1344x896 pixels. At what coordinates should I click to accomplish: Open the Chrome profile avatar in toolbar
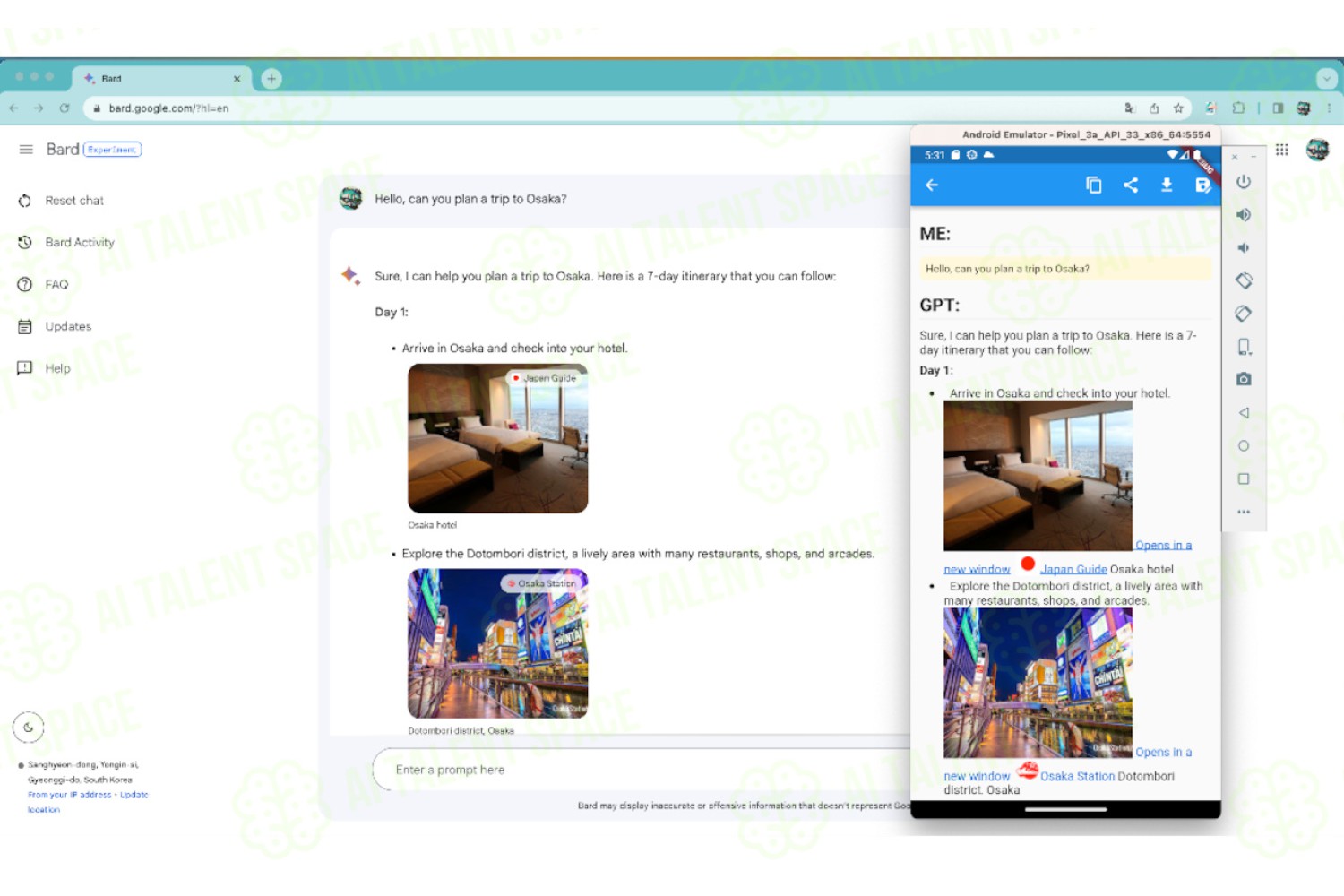tap(1304, 108)
